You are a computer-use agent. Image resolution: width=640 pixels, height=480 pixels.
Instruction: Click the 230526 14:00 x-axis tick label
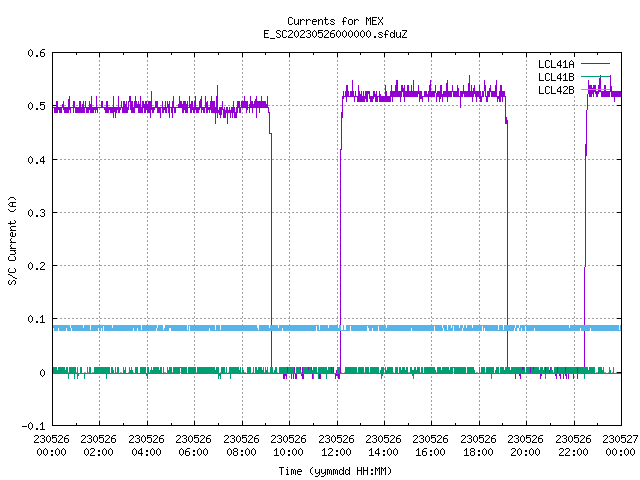point(383,445)
